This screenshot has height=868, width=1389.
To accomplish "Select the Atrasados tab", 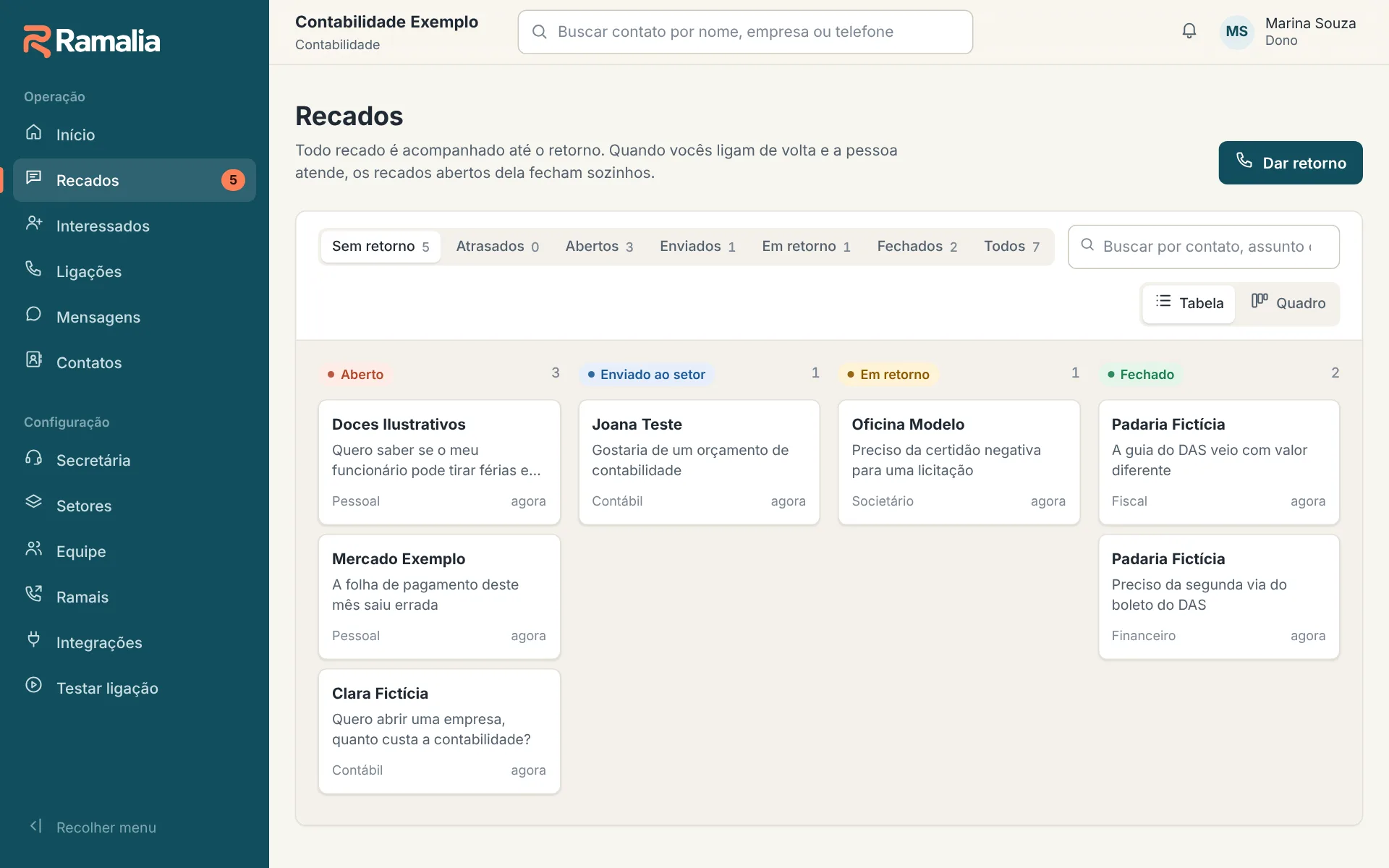I will [498, 247].
